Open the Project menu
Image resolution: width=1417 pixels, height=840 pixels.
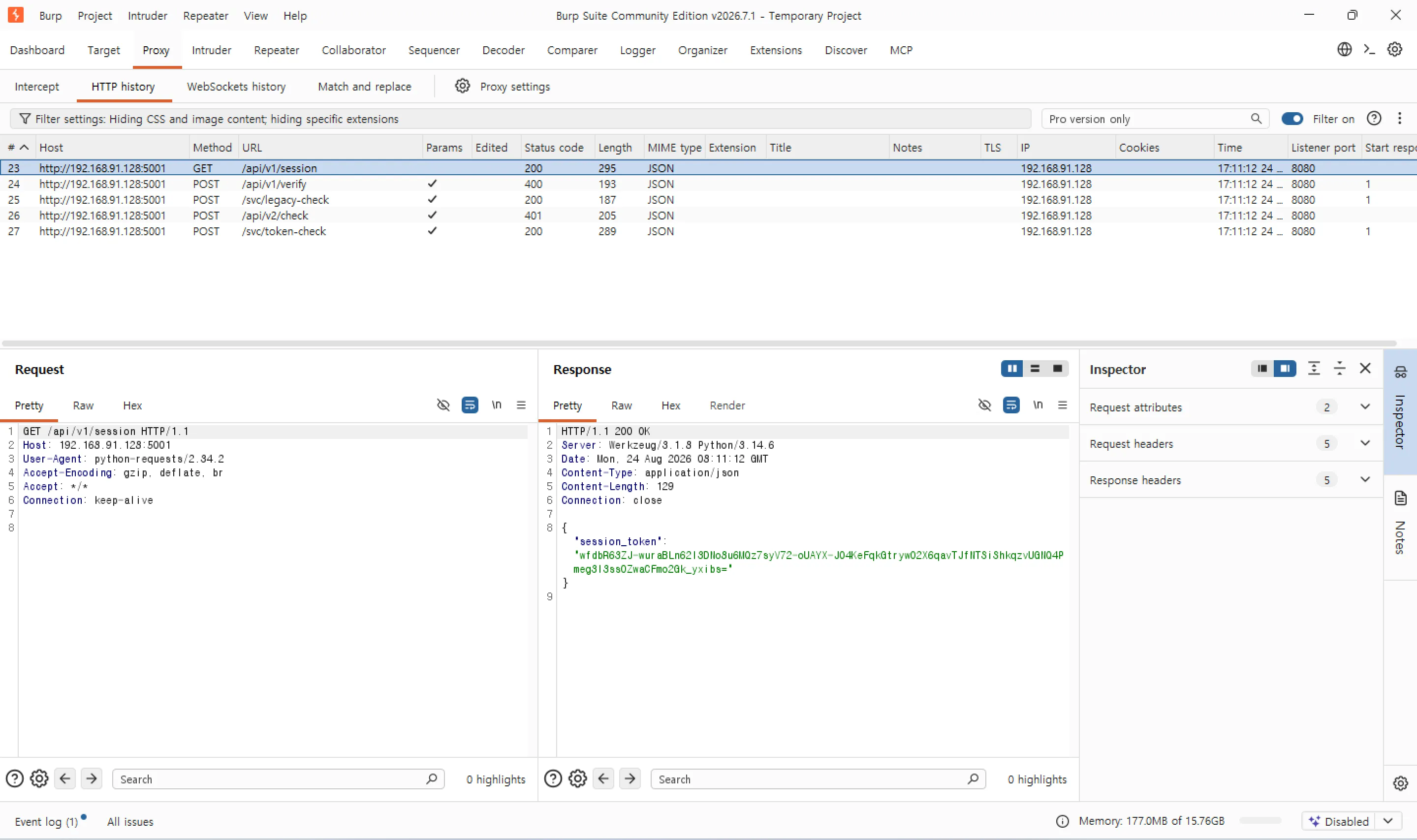click(94, 15)
